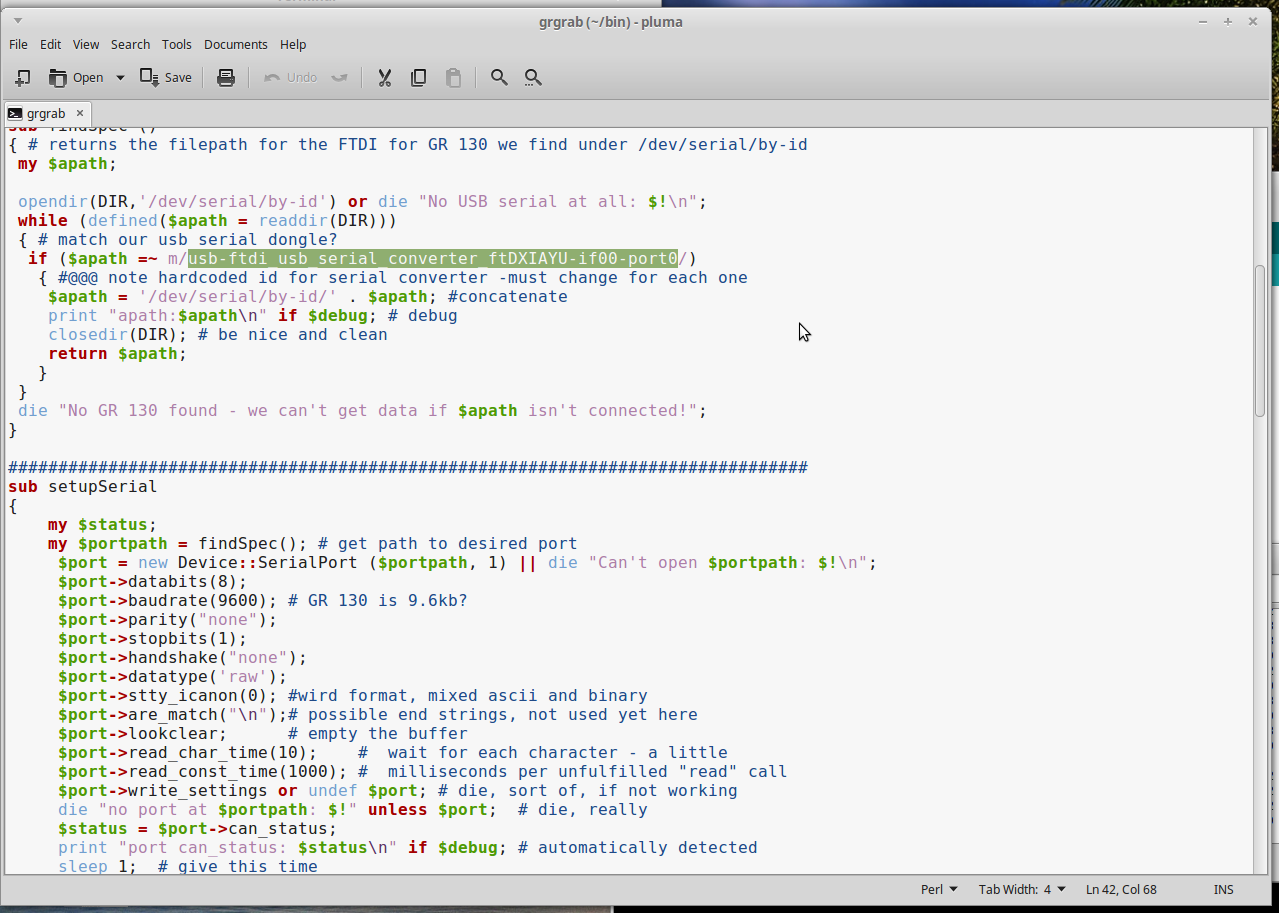
Task: Click the 'new Device::SerialPort' line
Action: (x=468, y=563)
